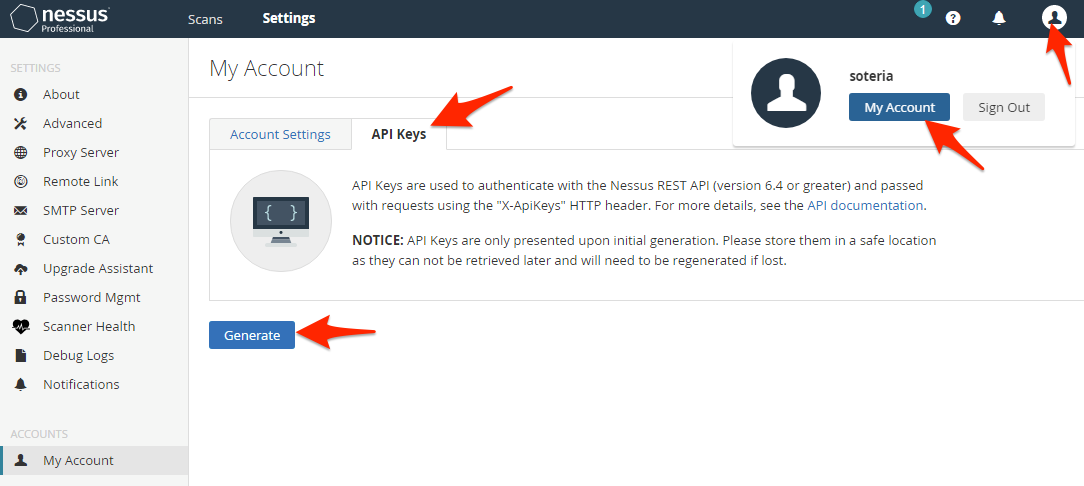Click the user profile icon in header

pyautogui.click(x=1054, y=17)
